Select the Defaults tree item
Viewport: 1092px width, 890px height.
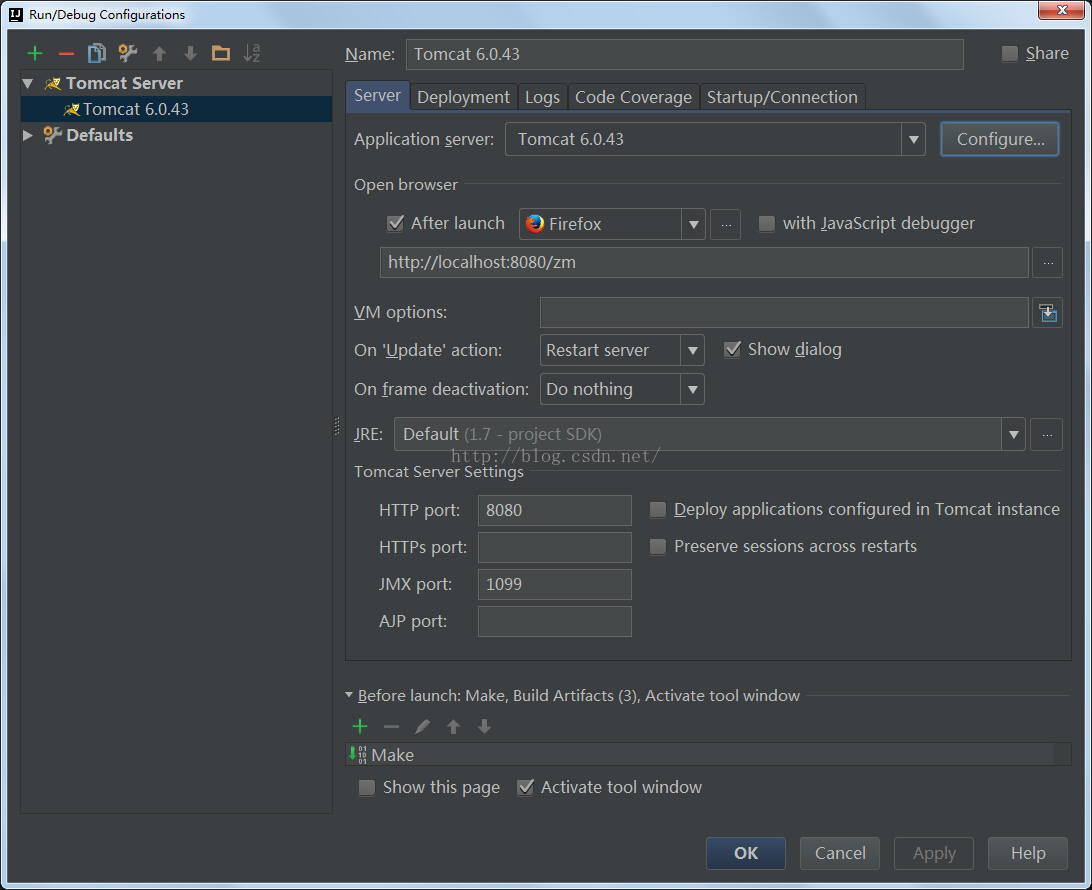tap(99, 135)
